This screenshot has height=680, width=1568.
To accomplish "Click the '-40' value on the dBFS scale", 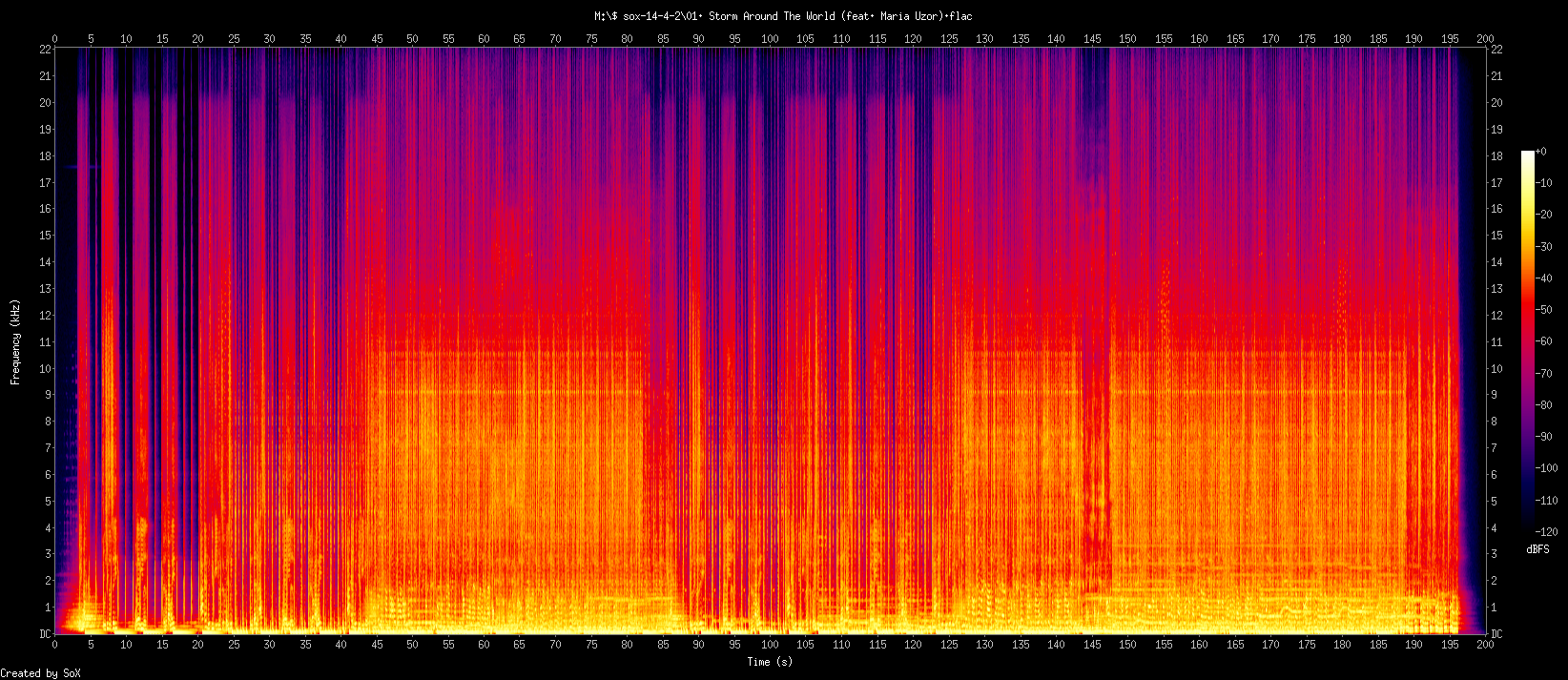I will point(1544,278).
